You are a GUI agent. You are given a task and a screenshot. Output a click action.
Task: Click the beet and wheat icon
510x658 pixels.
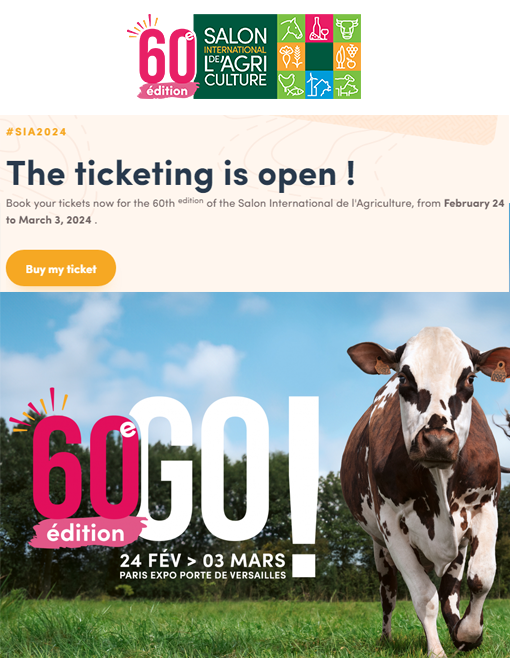[291, 56]
